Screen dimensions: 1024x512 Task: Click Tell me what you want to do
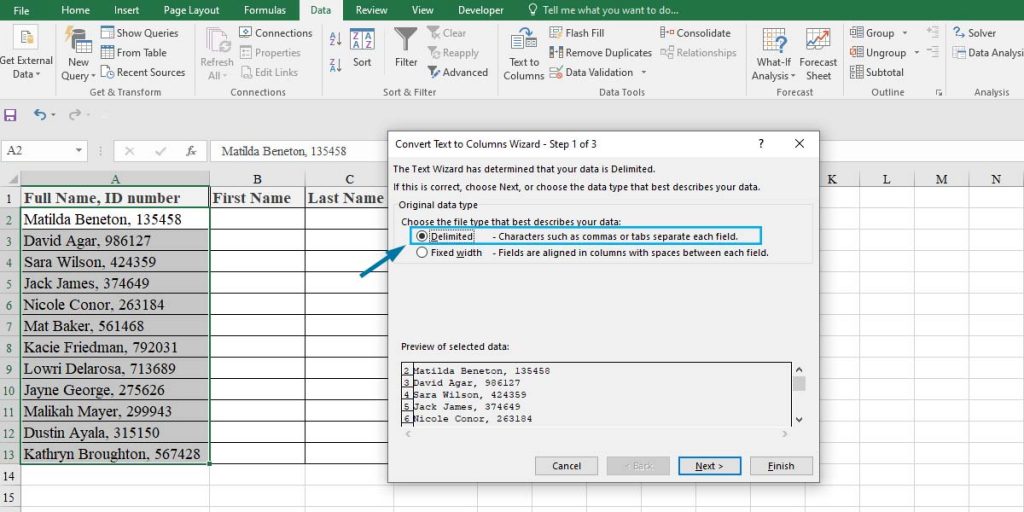(602, 10)
